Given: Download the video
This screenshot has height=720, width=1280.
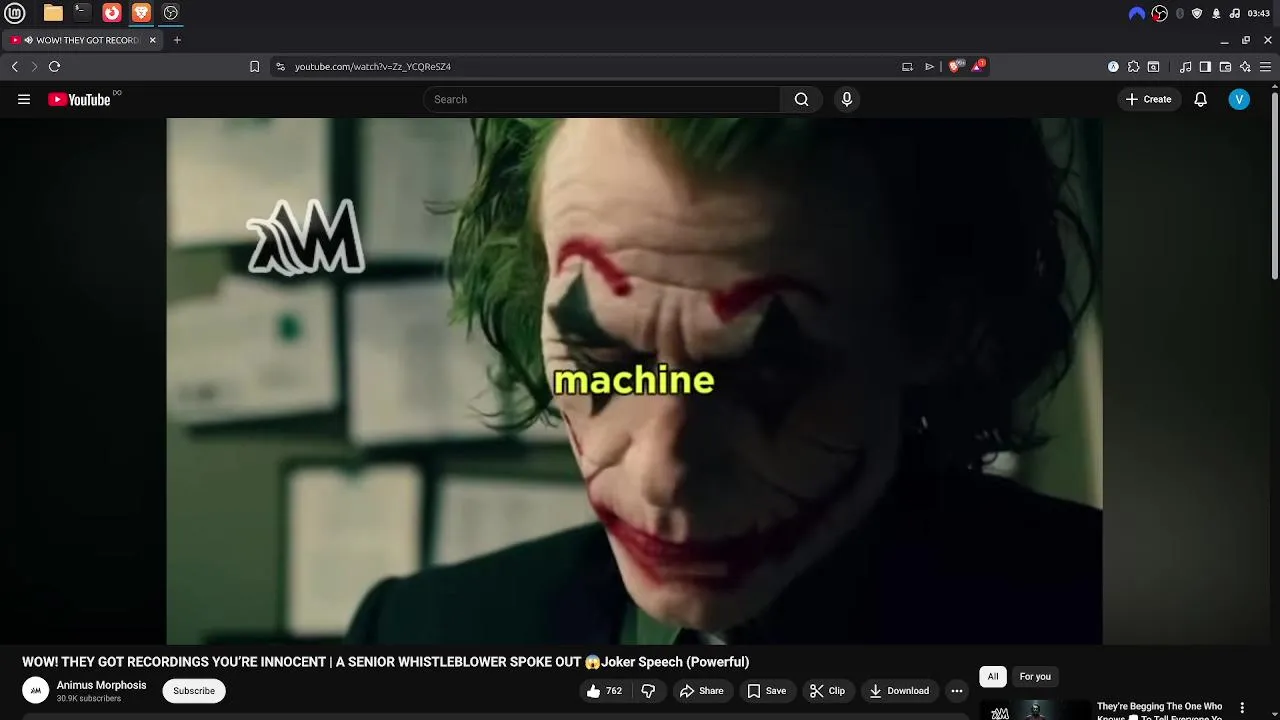Looking at the screenshot, I should pos(899,691).
